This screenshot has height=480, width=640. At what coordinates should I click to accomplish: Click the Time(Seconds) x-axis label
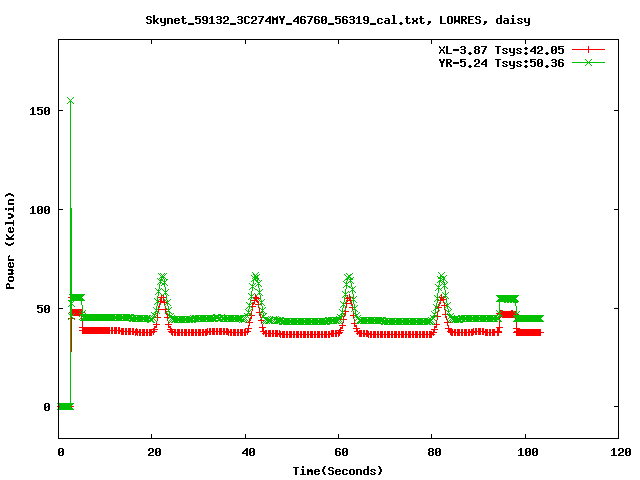(x=338, y=471)
